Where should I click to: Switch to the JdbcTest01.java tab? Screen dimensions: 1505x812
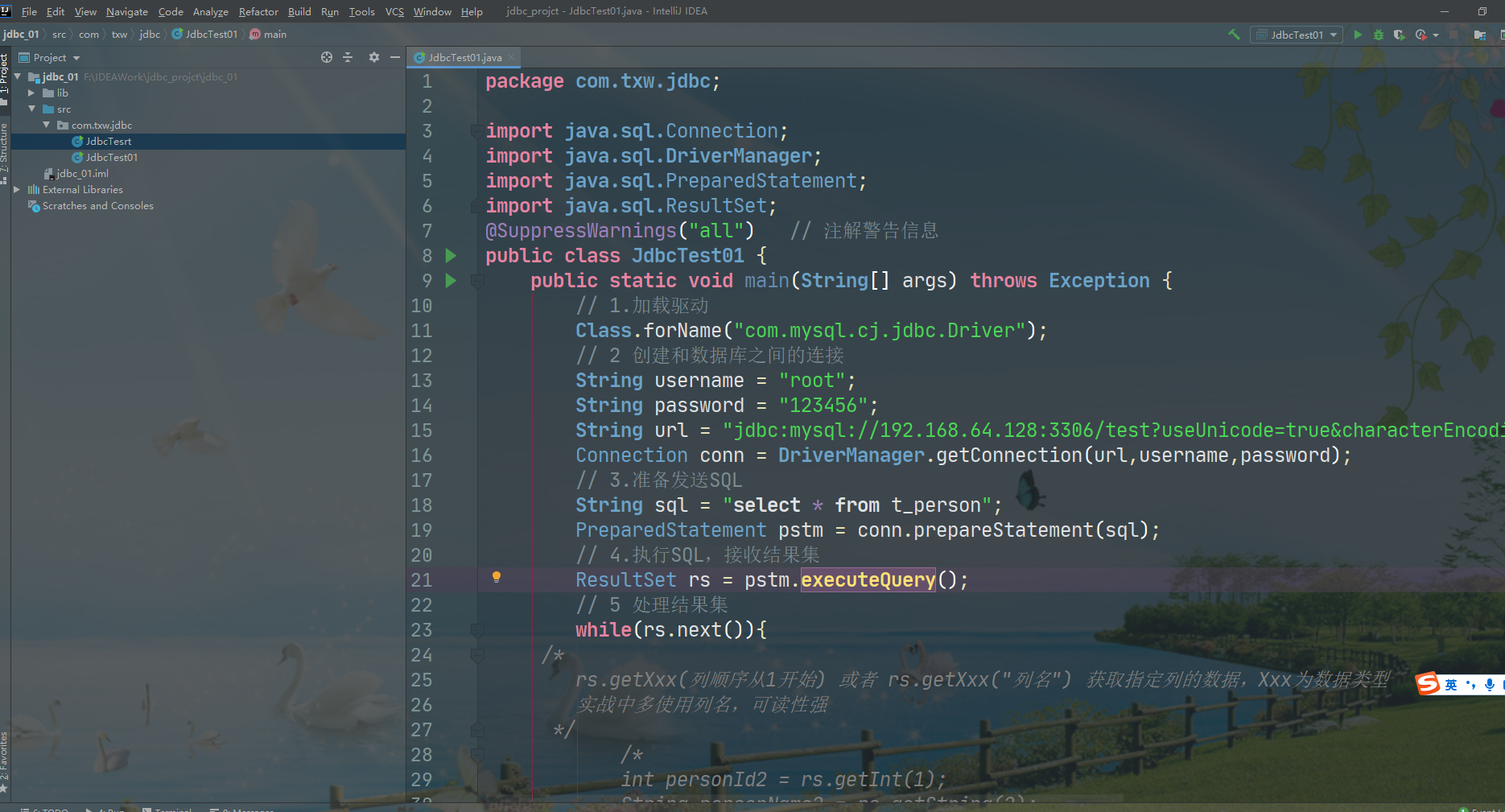point(464,57)
